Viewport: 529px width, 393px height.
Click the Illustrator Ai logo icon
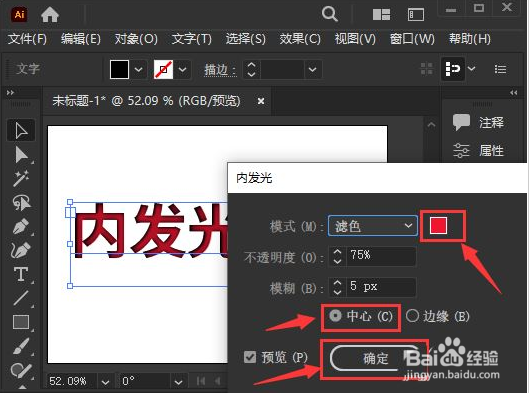[x=19, y=15]
